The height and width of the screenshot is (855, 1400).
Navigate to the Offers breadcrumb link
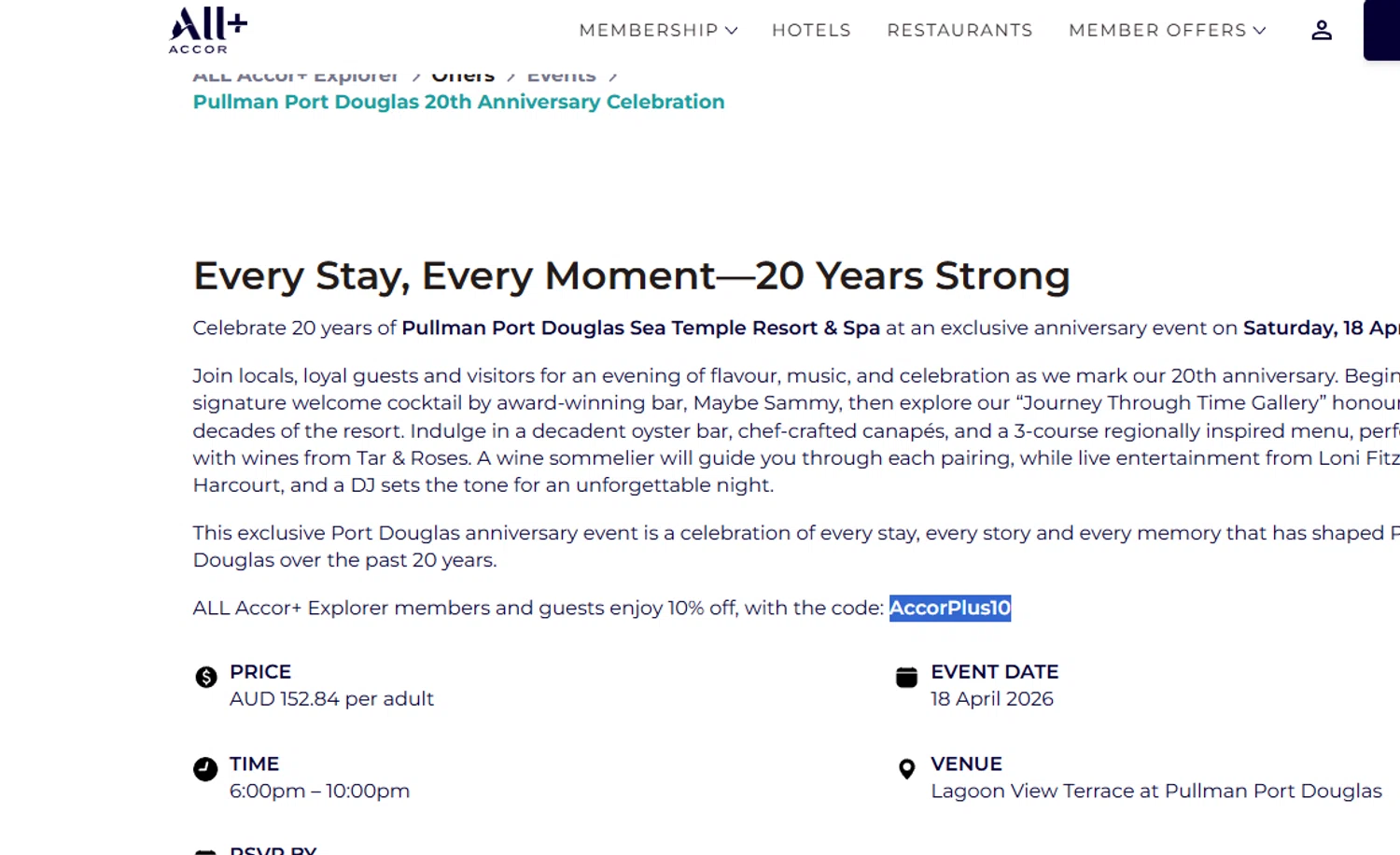[463, 77]
